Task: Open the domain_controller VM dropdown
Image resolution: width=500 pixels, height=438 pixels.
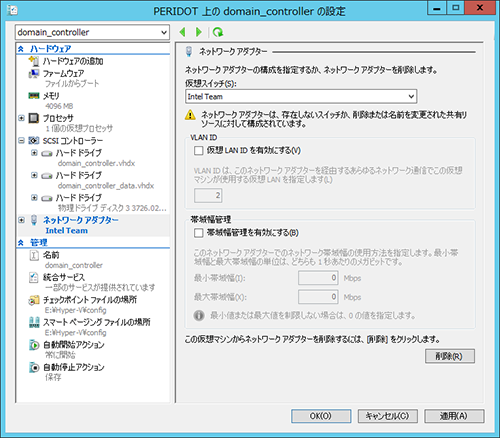Action: [x=92, y=32]
